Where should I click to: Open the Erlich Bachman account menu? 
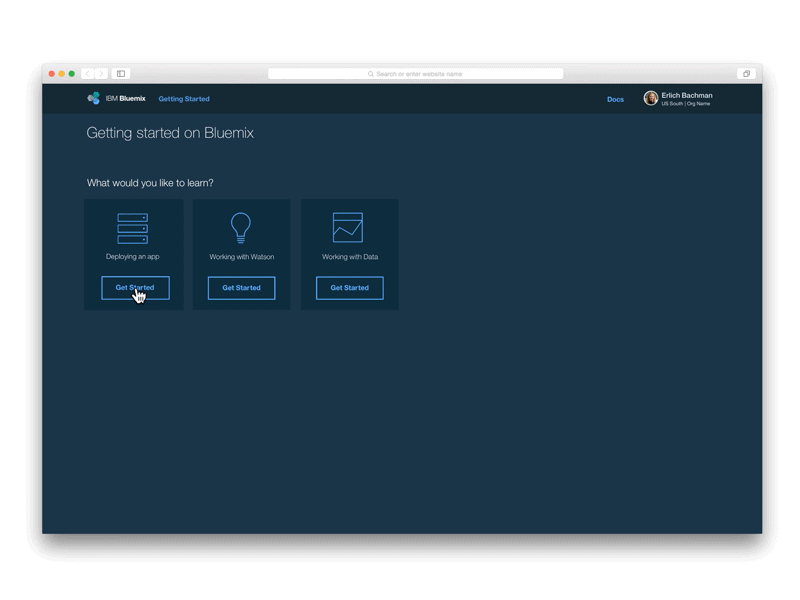tap(687, 95)
